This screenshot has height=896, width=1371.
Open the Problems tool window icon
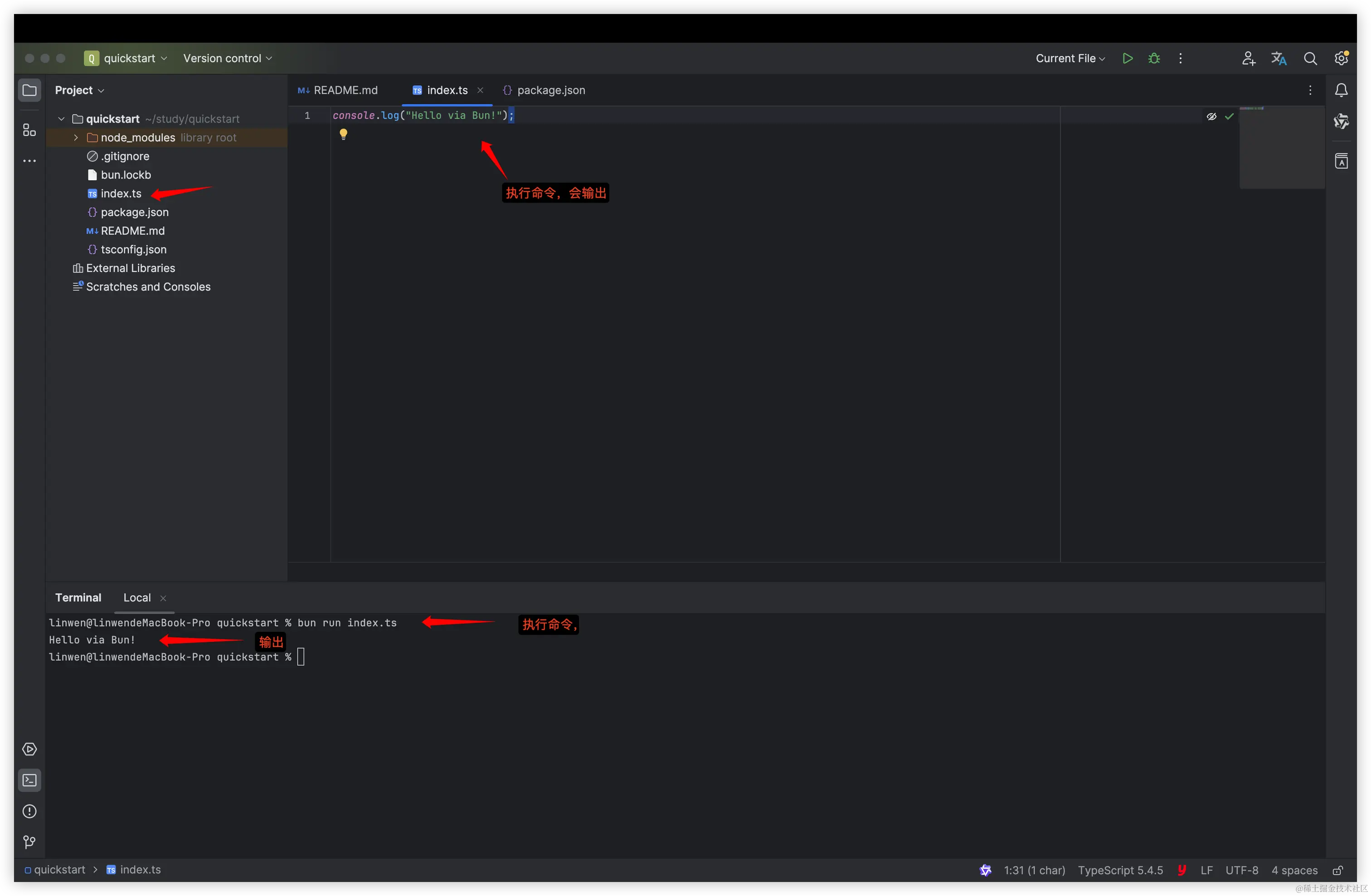(29, 811)
